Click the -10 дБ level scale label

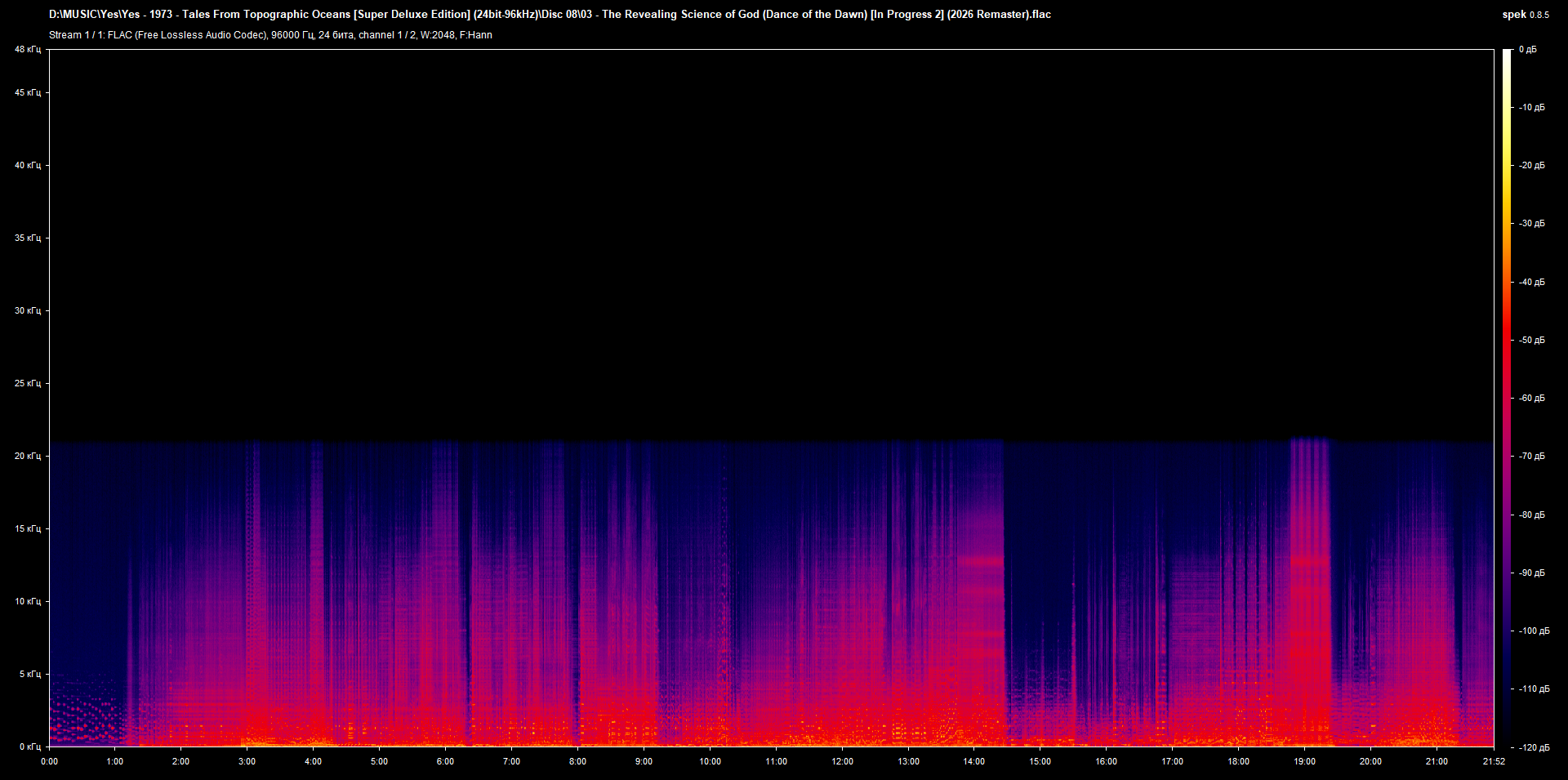[1532, 108]
